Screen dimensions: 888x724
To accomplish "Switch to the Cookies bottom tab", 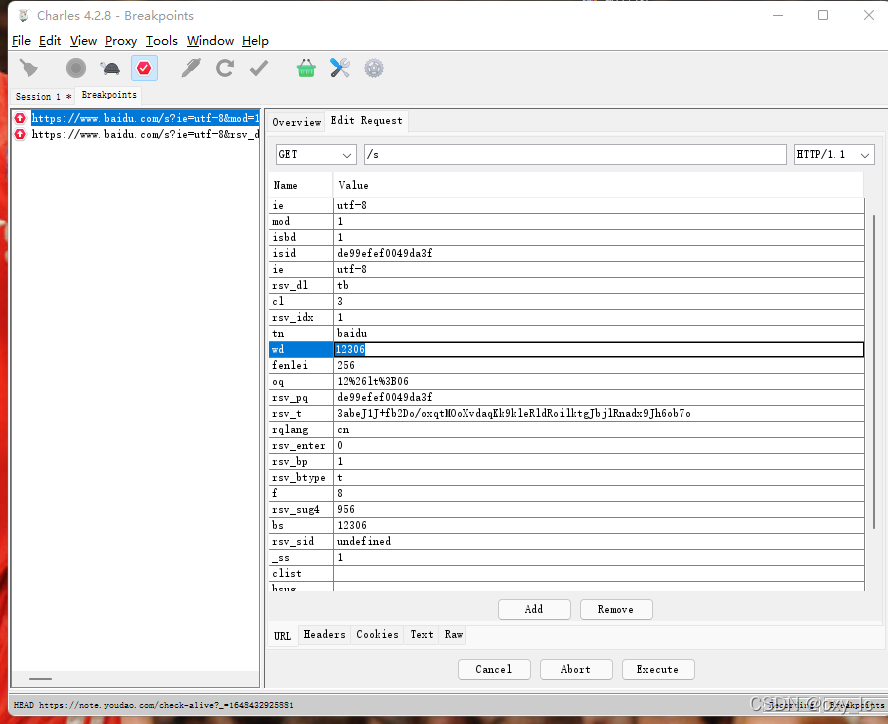I will [377, 634].
